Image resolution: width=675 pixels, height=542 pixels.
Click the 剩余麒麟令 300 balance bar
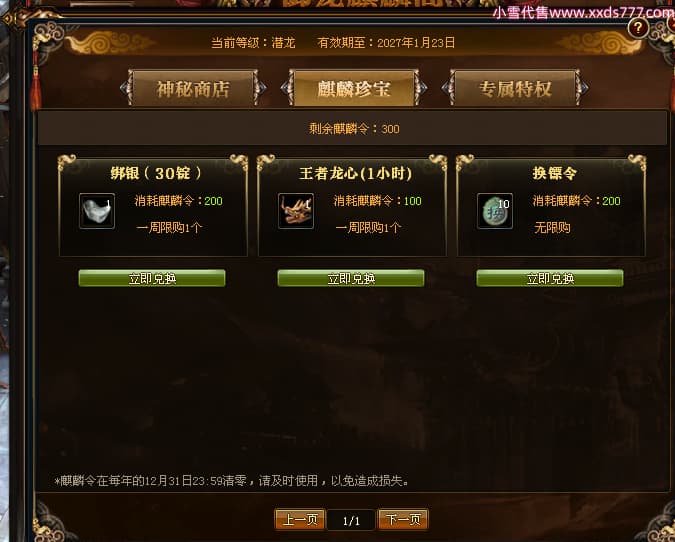point(353,128)
